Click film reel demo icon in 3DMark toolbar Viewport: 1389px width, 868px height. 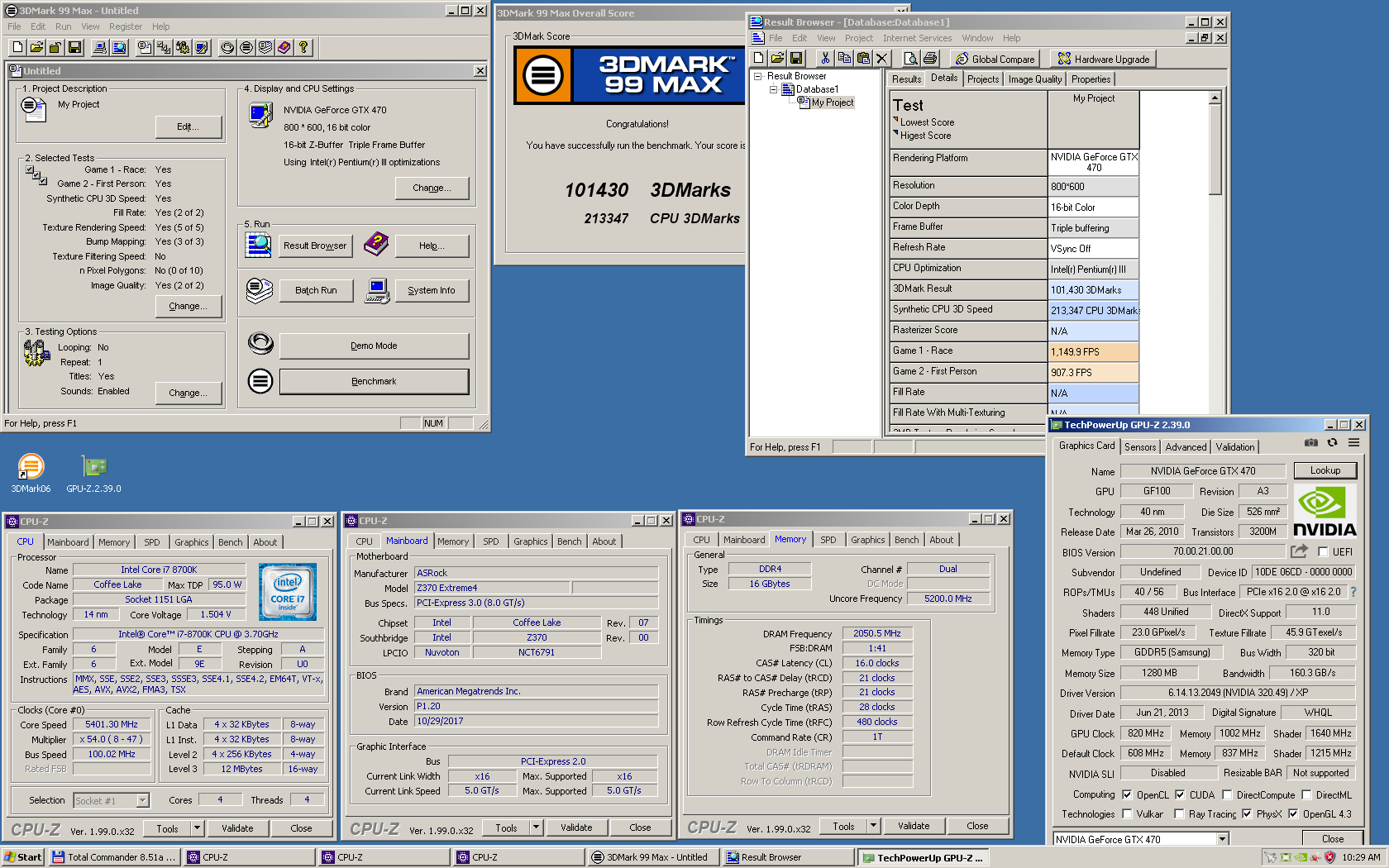pos(227,48)
